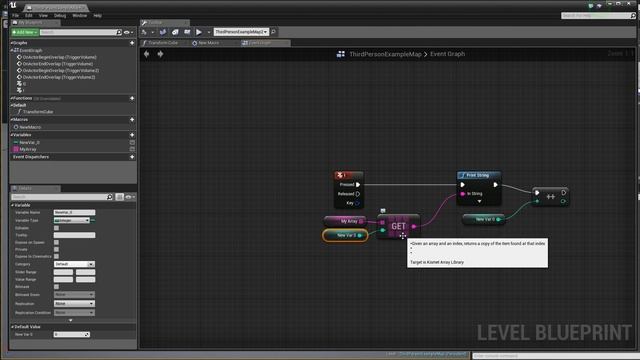
Task: Collapse the Variables section
Action: coord(12,135)
